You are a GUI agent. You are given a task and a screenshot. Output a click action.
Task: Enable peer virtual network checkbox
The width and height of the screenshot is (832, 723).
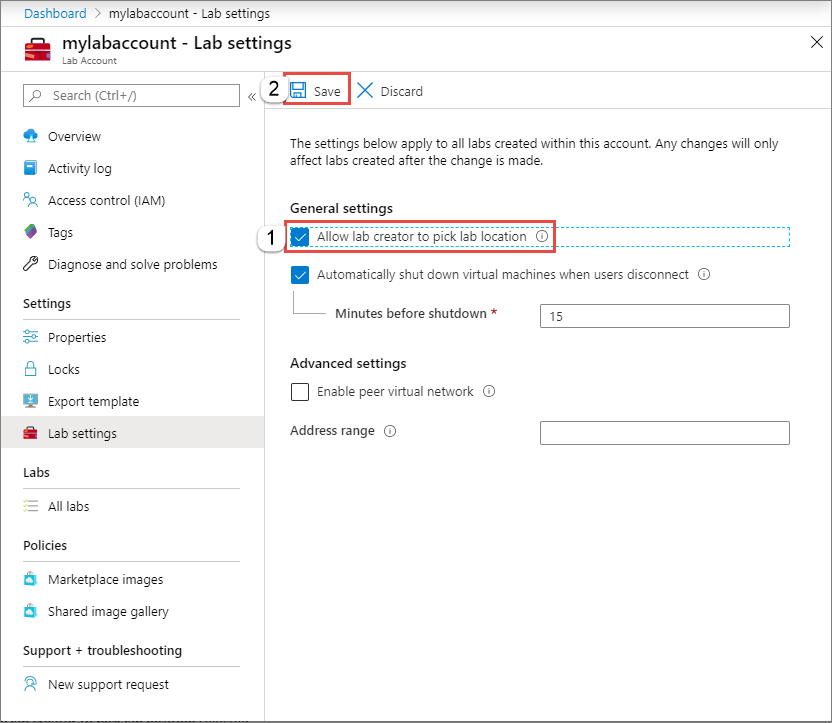(300, 392)
